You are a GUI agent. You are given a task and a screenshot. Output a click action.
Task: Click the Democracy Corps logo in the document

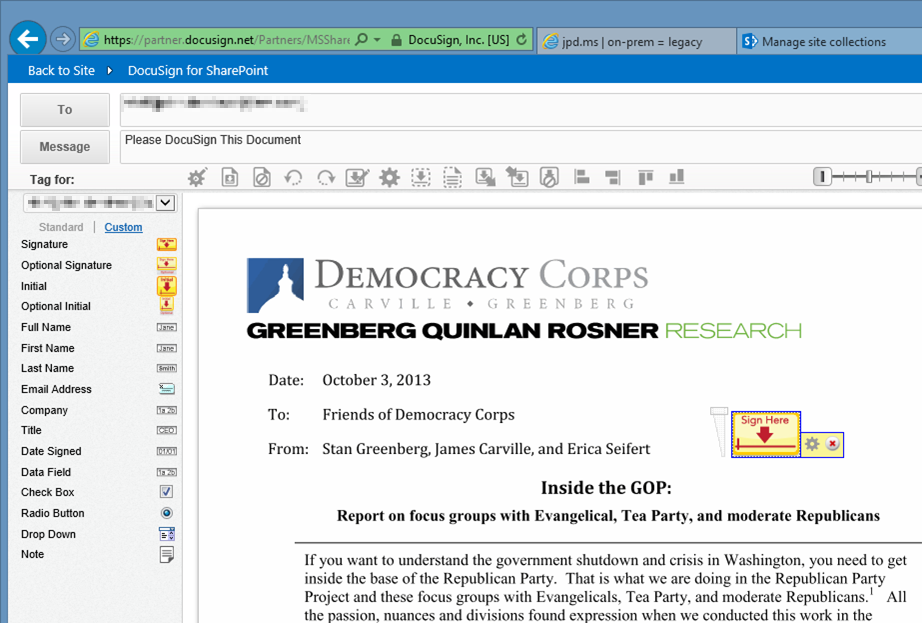coord(447,284)
